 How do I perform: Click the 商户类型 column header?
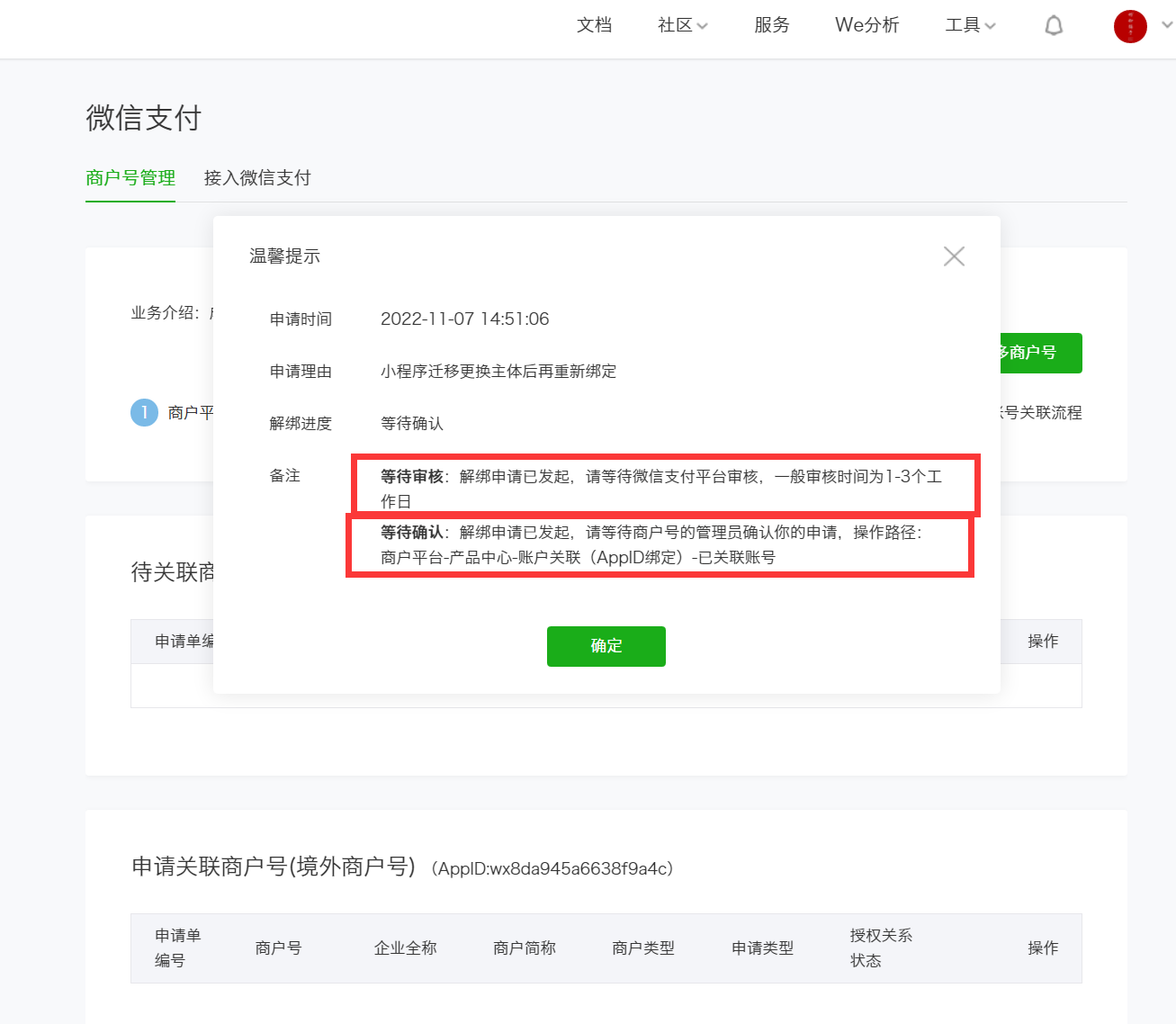643,948
